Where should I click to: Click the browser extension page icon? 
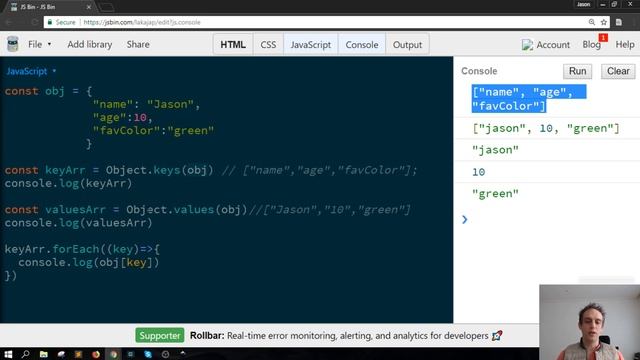pyautogui.click(x=619, y=22)
